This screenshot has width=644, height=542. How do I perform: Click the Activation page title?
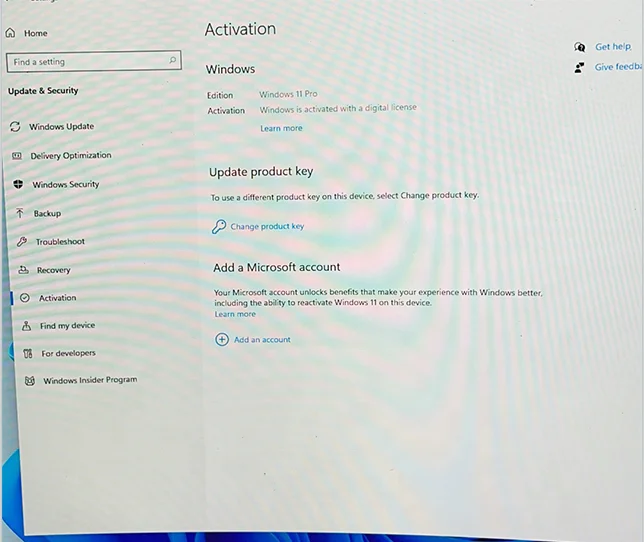point(240,29)
